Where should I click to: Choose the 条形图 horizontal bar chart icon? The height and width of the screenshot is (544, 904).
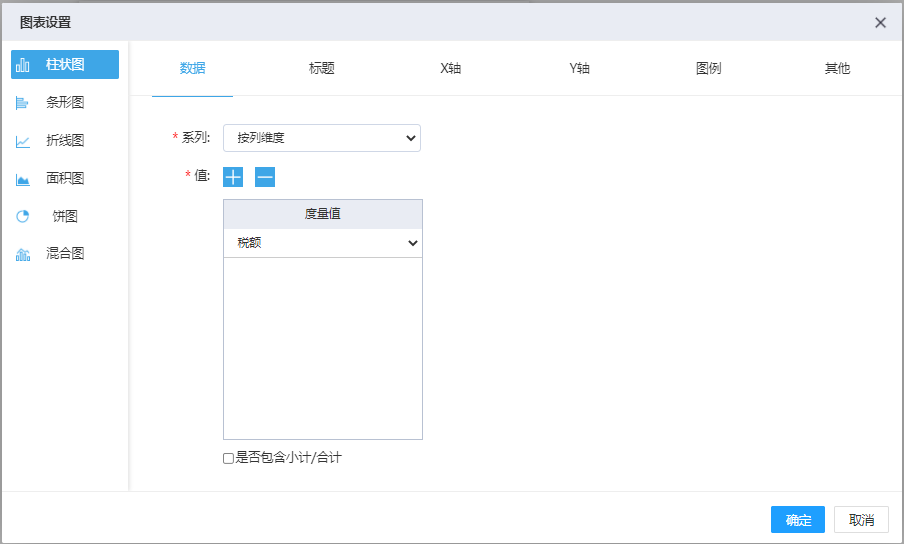click(x=22, y=103)
